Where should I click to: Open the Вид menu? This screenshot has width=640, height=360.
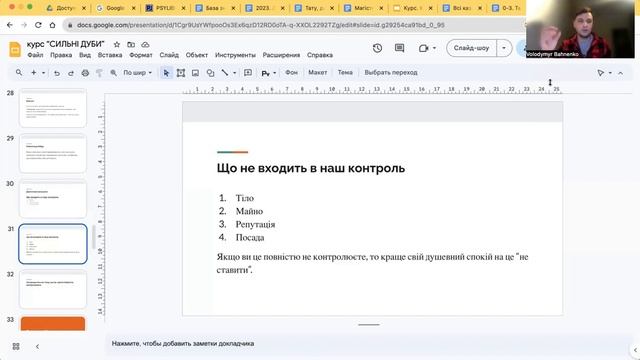[85, 55]
